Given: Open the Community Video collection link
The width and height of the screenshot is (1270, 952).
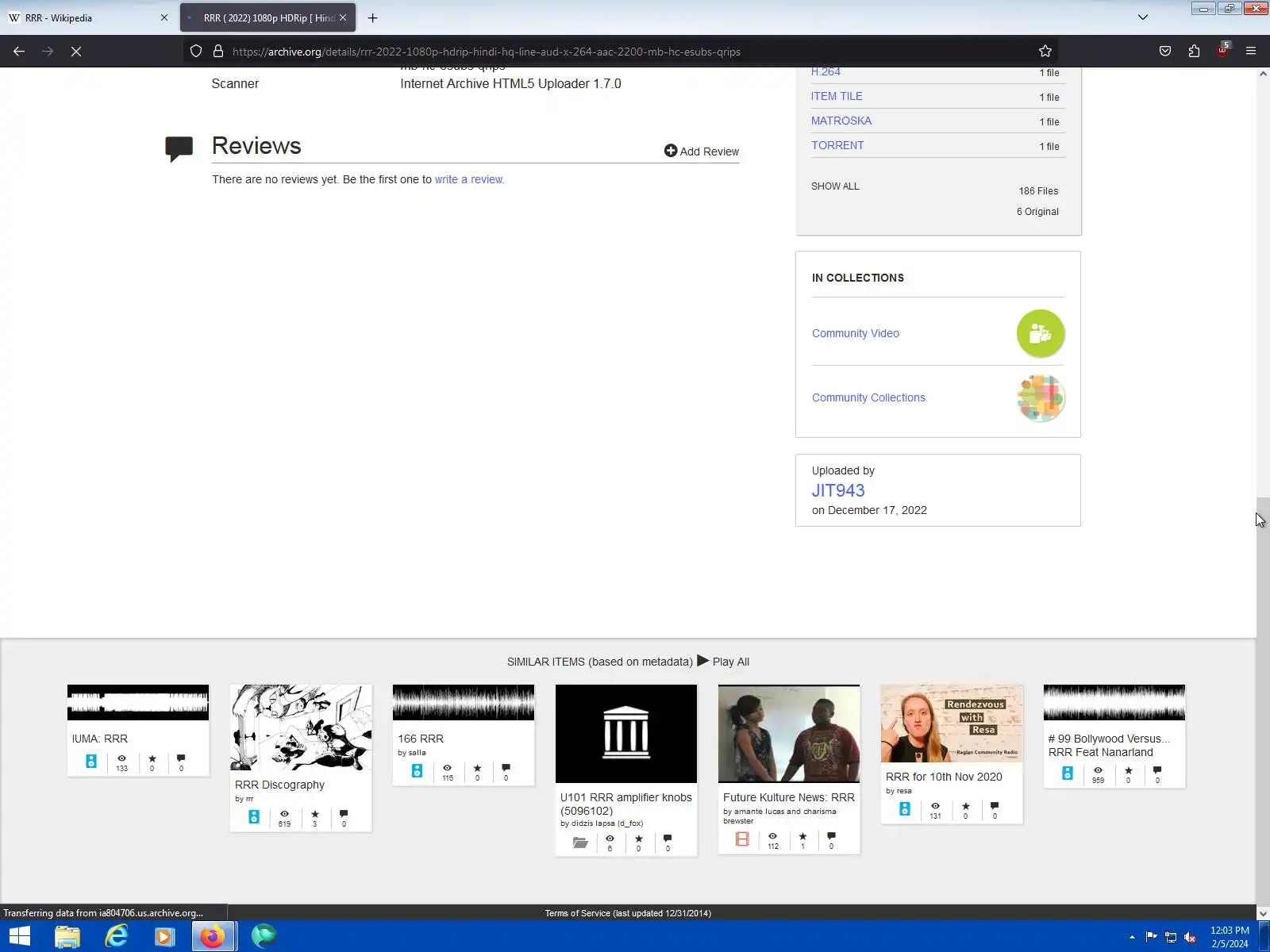Looking at the screenshot, I should (856, 333).
